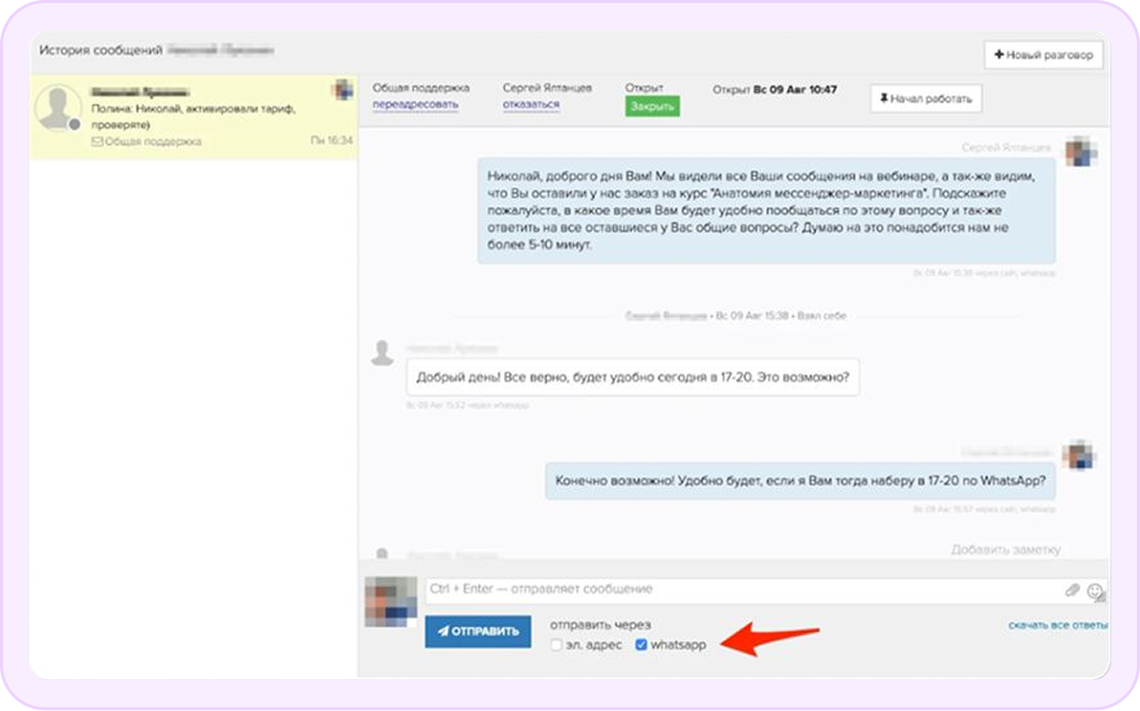Open скачать все ответы link

tap(1057, 625)
